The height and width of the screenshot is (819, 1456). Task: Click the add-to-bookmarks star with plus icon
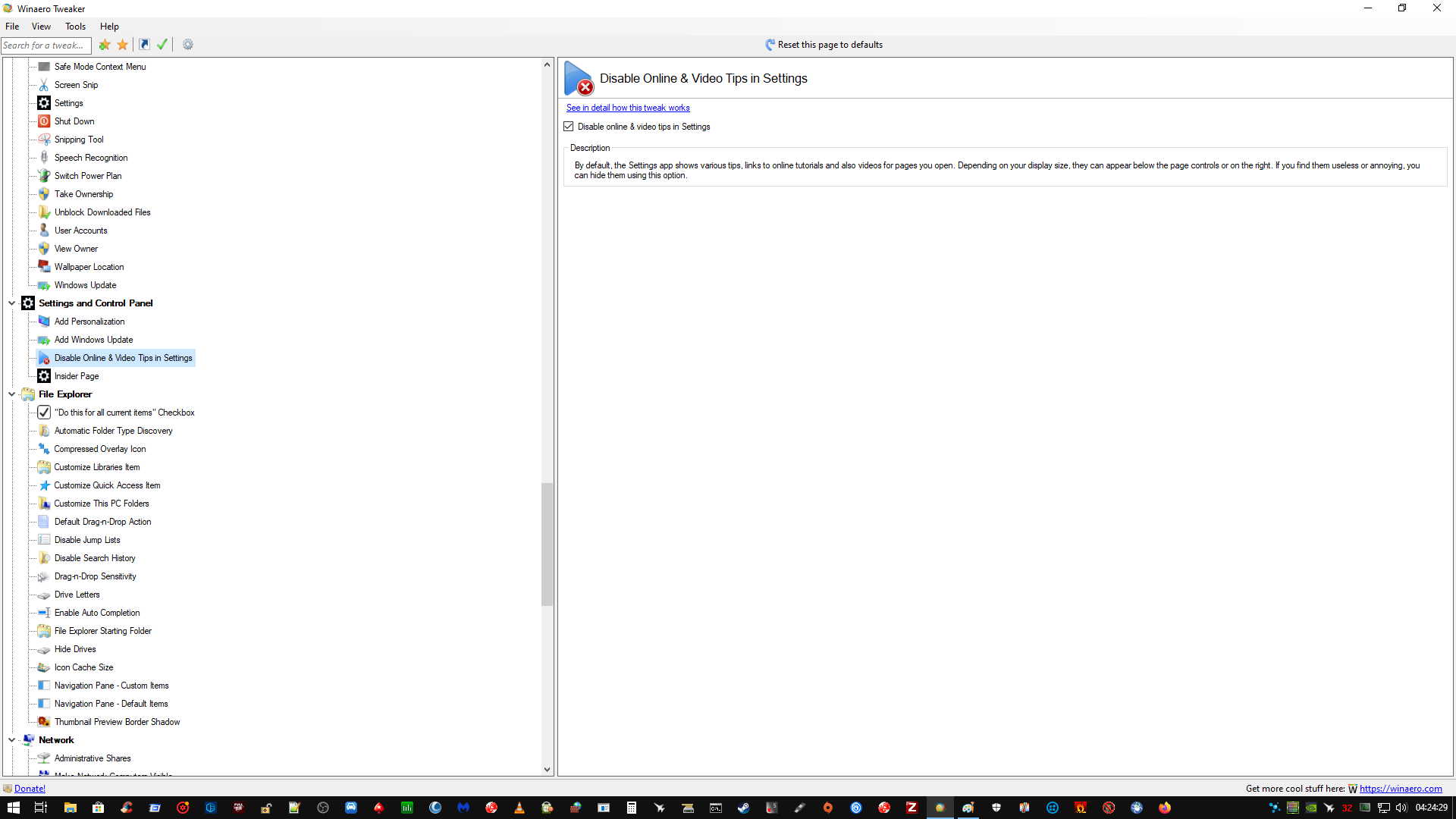[x=105, y=45]
